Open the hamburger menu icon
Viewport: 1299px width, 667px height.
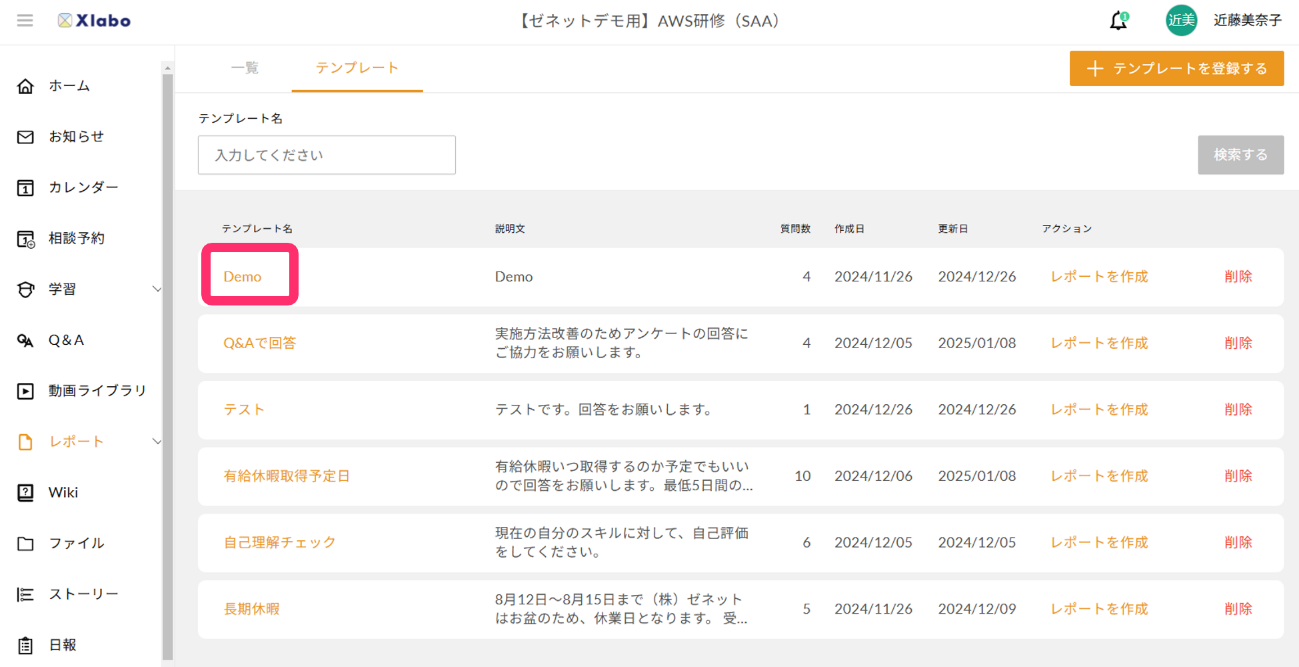click(x=25, y=20)
